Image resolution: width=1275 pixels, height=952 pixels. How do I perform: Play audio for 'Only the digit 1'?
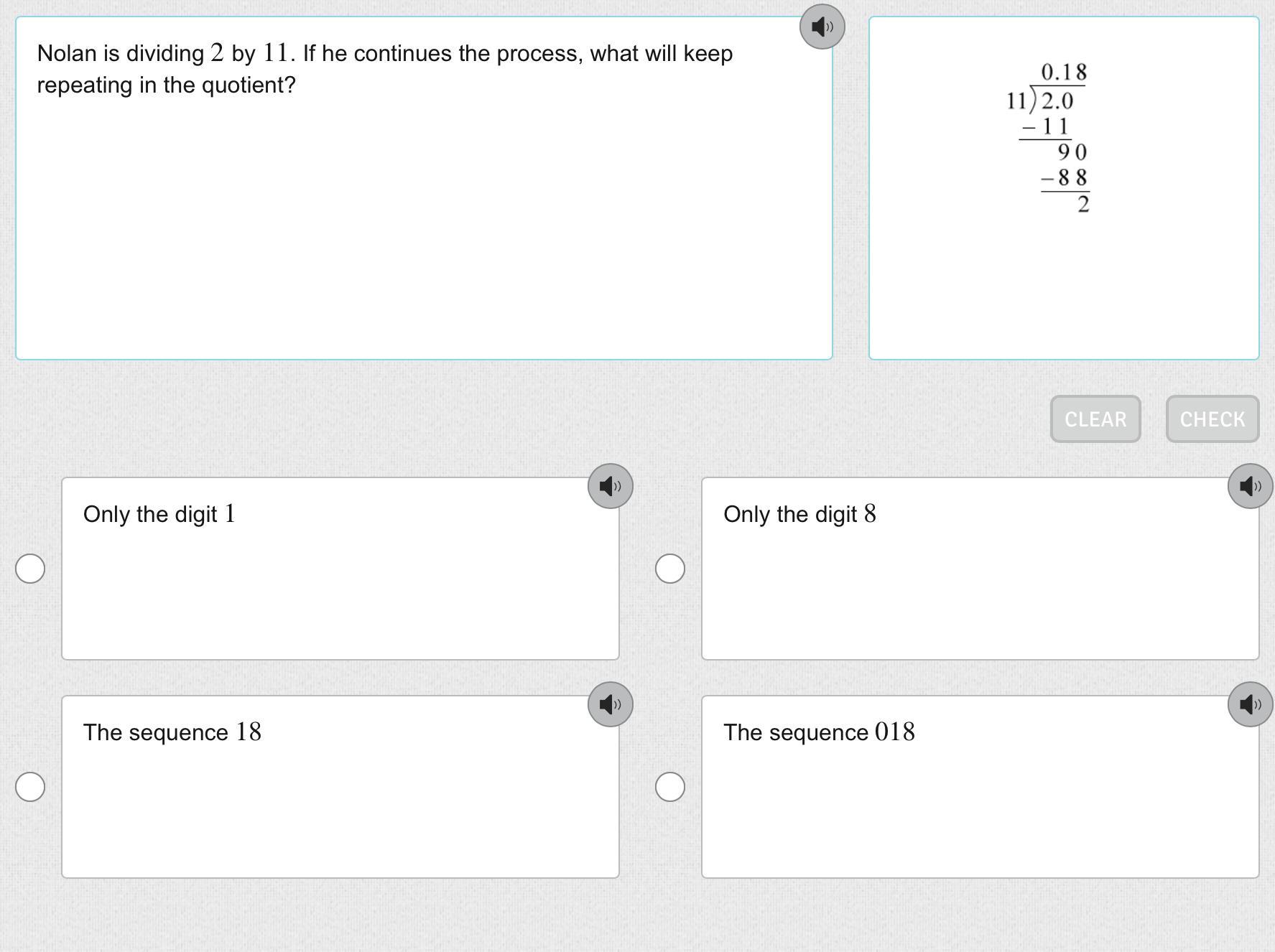coord(610,486)
